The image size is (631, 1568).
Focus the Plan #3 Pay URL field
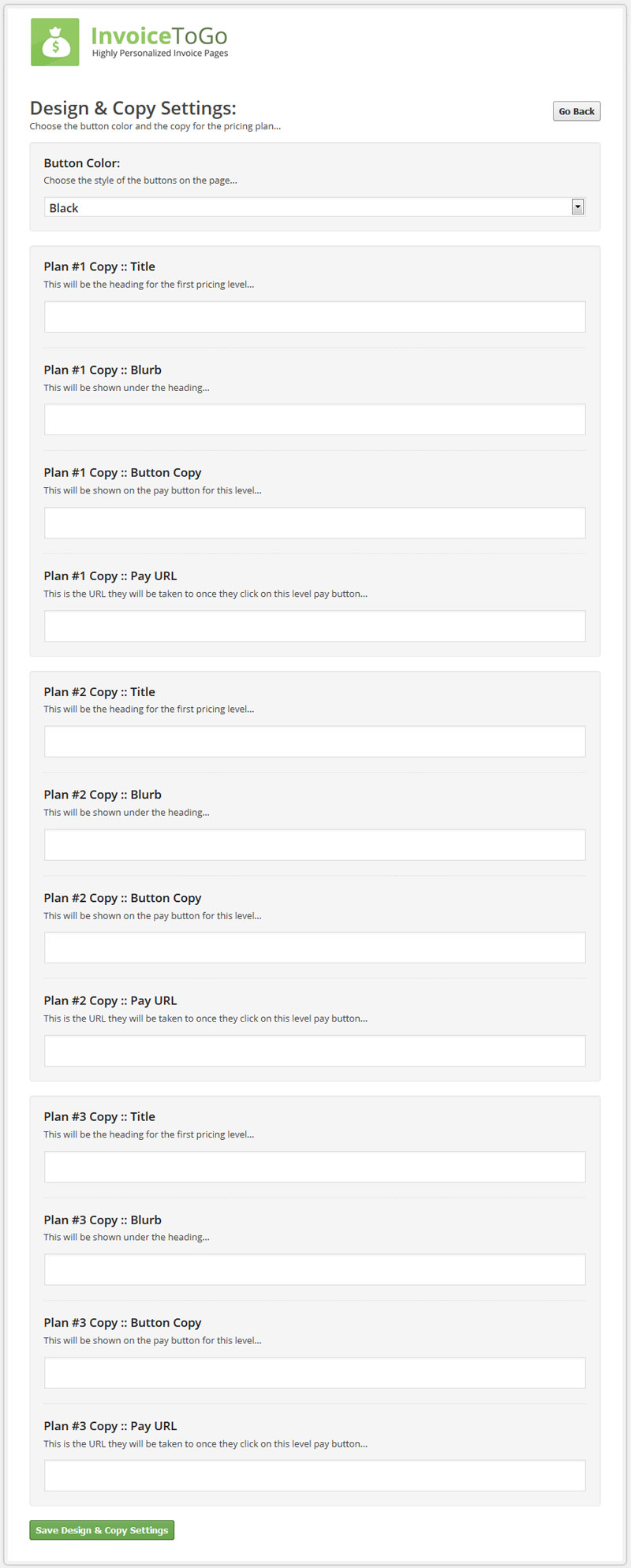pos(315,1476)
